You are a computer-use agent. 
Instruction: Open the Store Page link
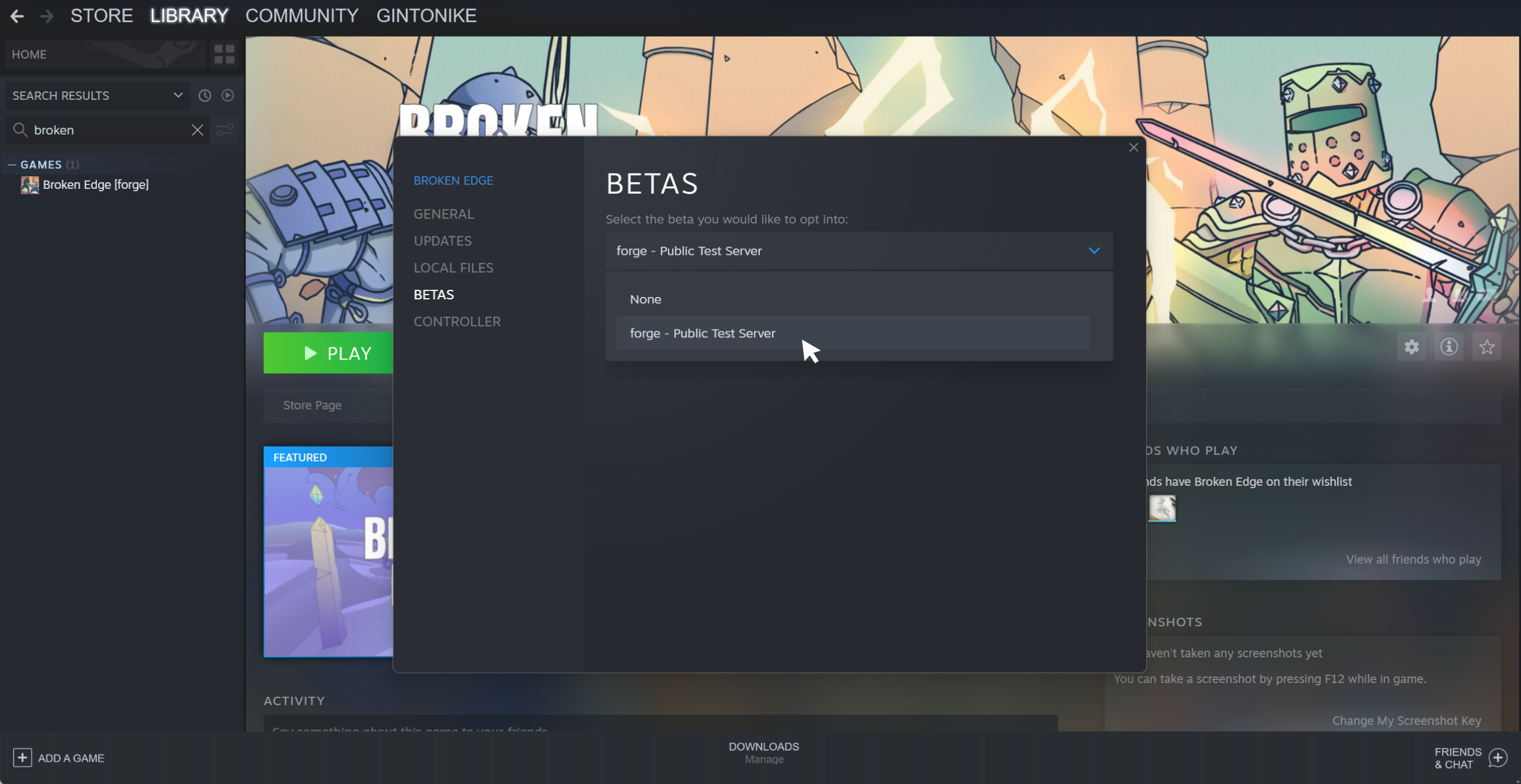(312, 405)
